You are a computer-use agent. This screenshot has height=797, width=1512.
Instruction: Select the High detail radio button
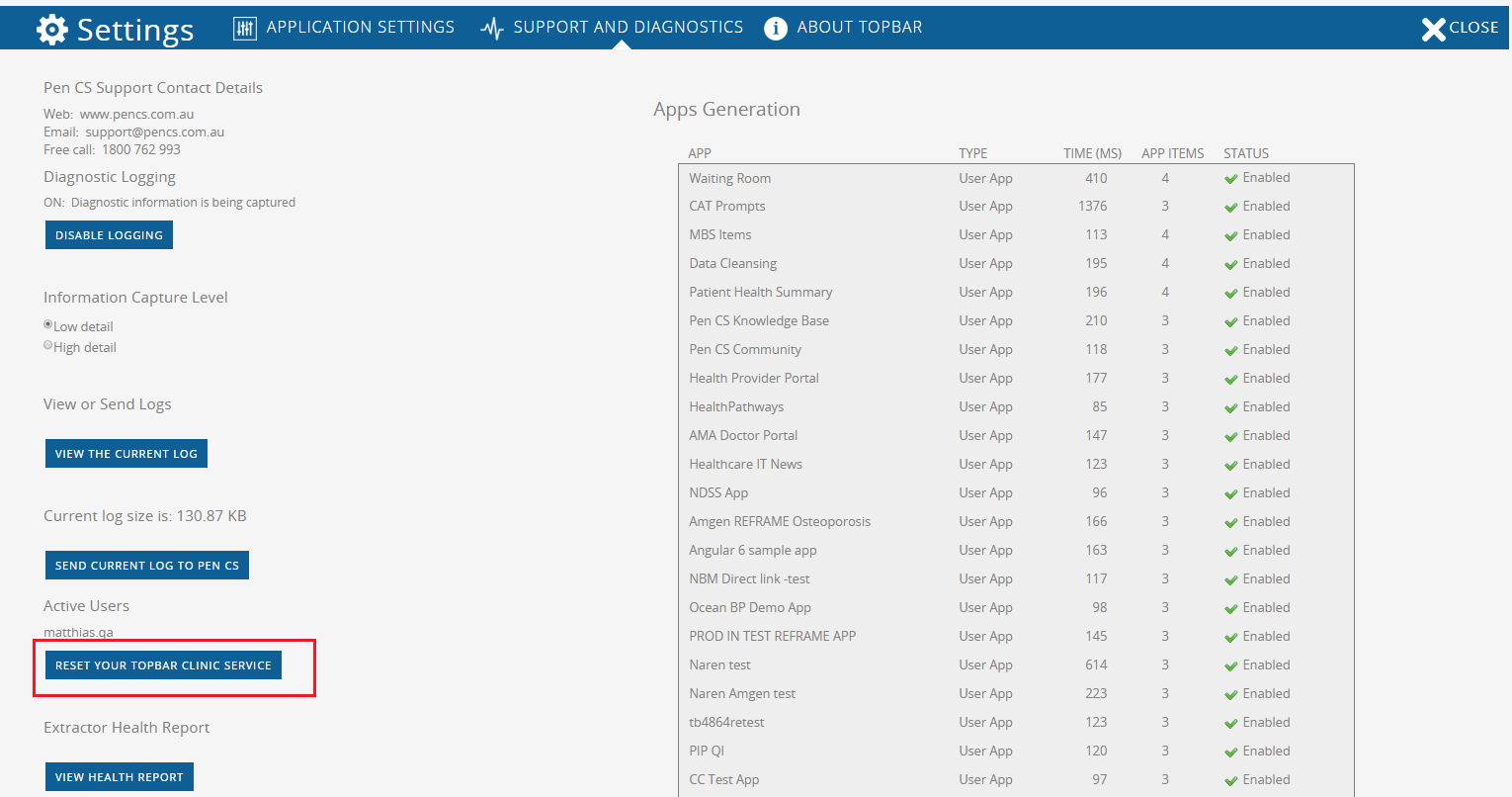click(x=48, y=345)
